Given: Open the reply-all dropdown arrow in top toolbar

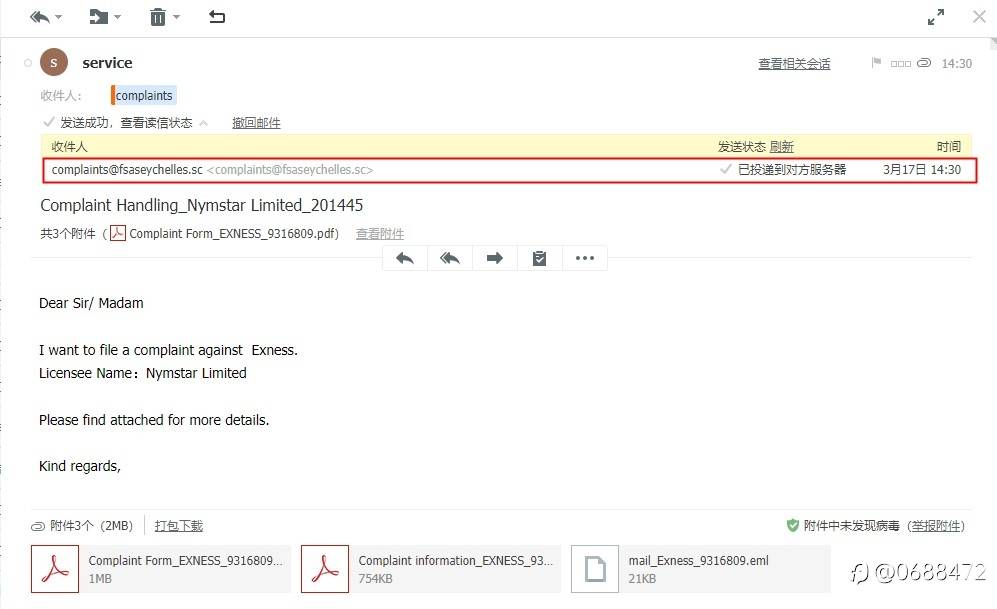Looking at the screenshot, I should pyautogui.click(x=58, y=17).
